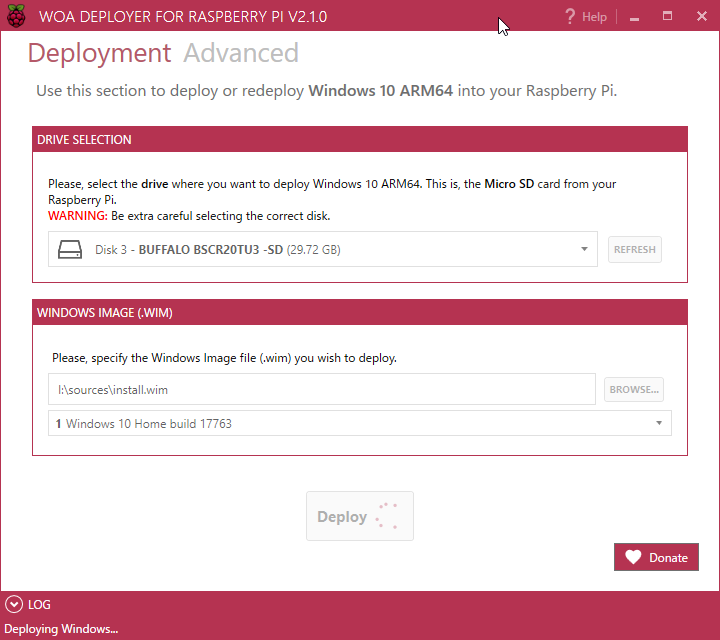Click the Donate button

656,557
